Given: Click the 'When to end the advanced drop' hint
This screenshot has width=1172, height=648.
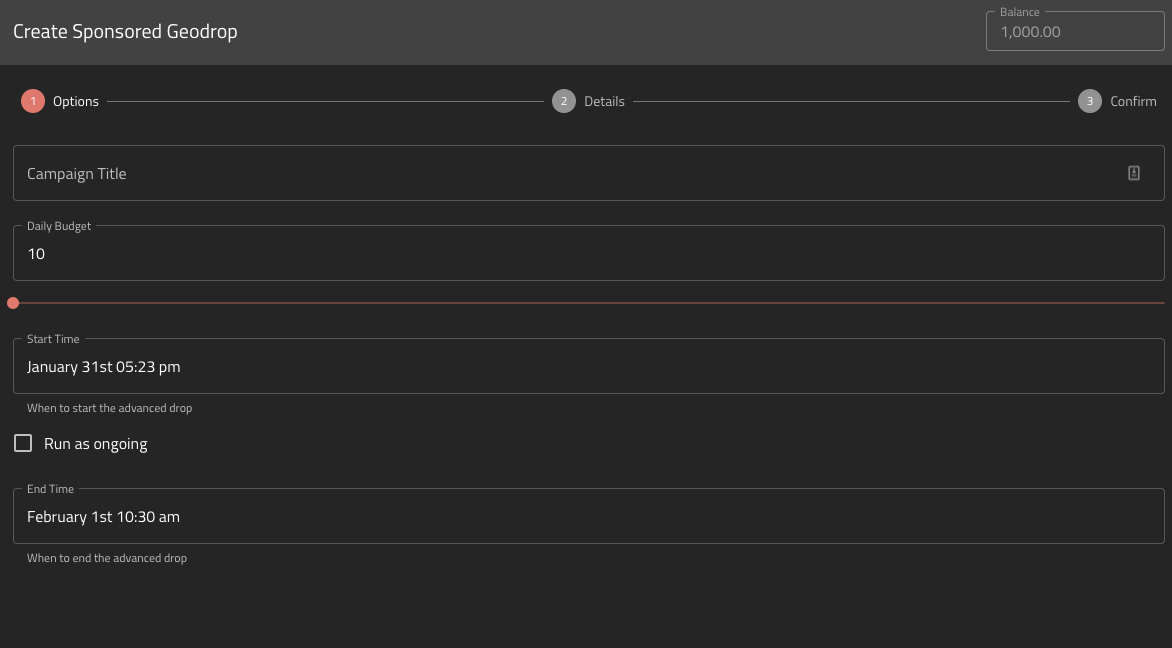Looking at the screenshot, I should point(107,558).
